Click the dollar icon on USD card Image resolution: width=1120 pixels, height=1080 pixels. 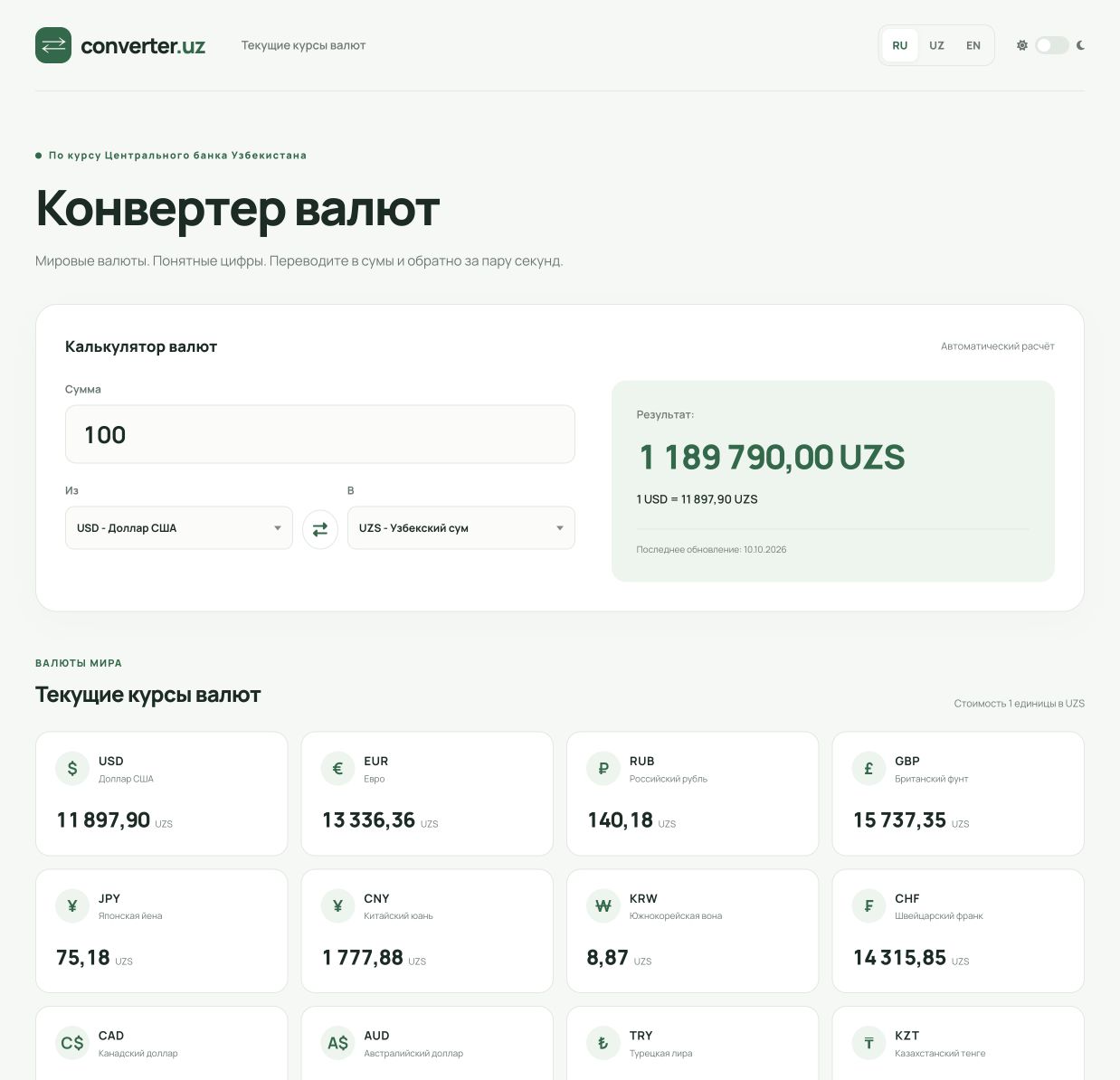coord(72,769)
